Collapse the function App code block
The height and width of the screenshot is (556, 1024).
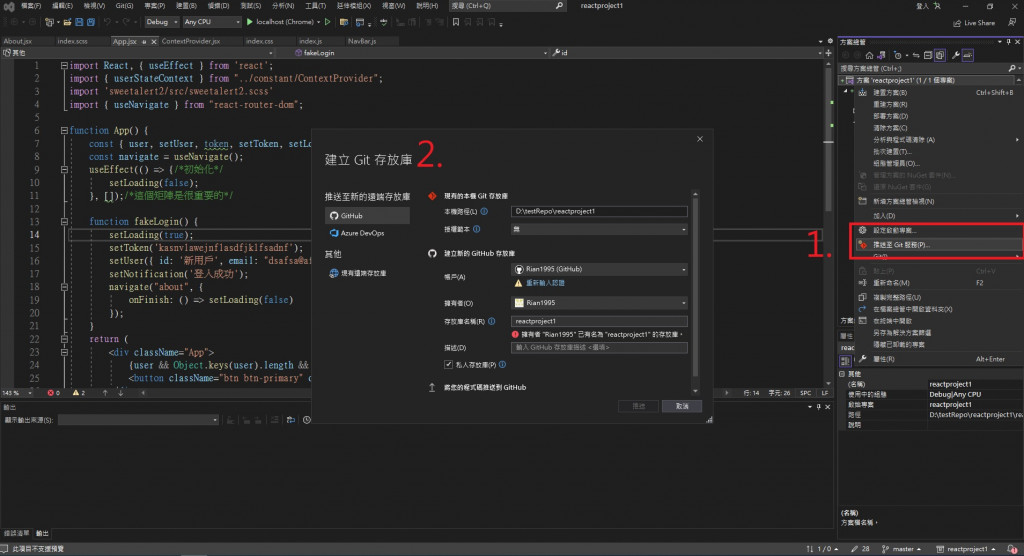(x=64, y=131)
